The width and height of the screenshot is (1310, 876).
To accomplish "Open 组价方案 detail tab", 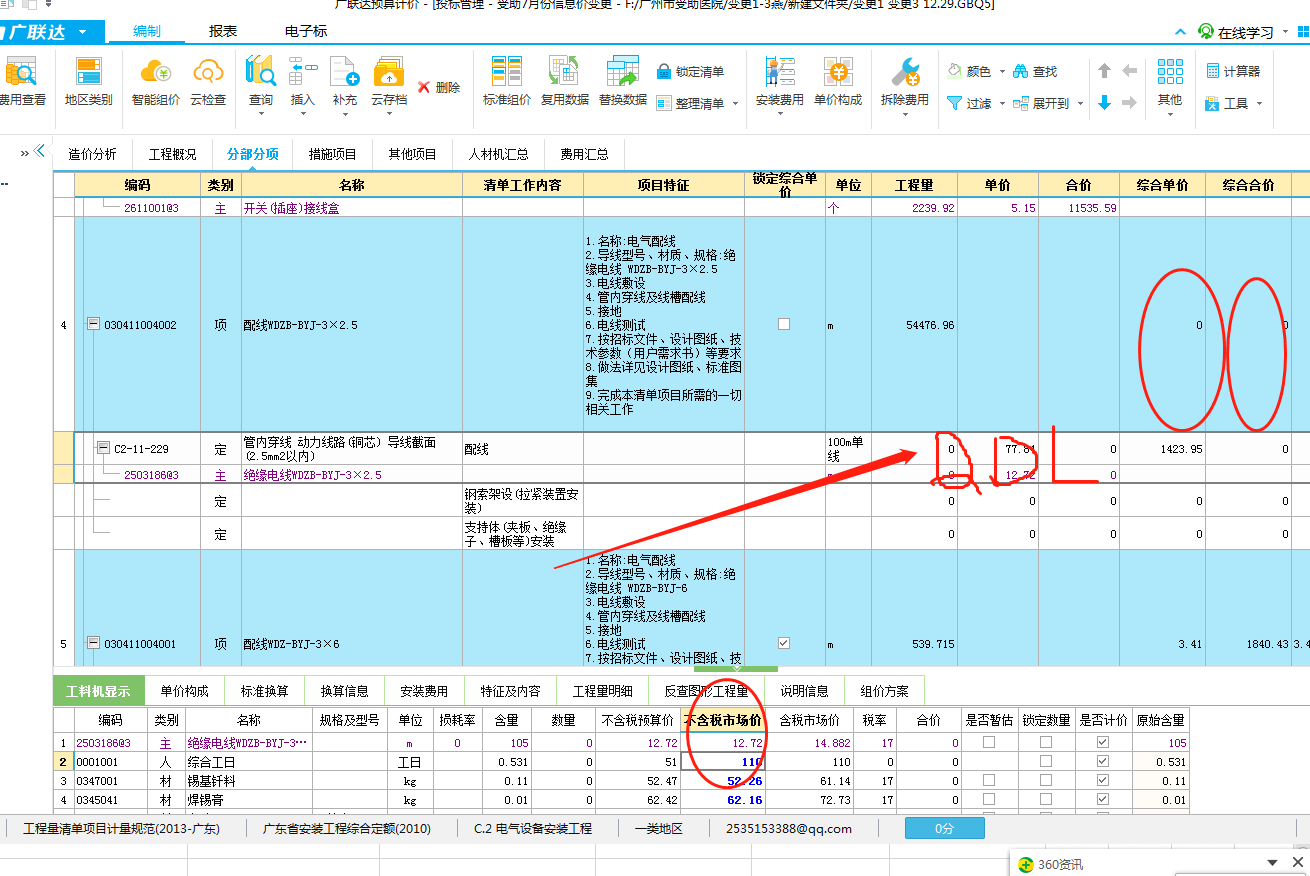I will (885, 691).
